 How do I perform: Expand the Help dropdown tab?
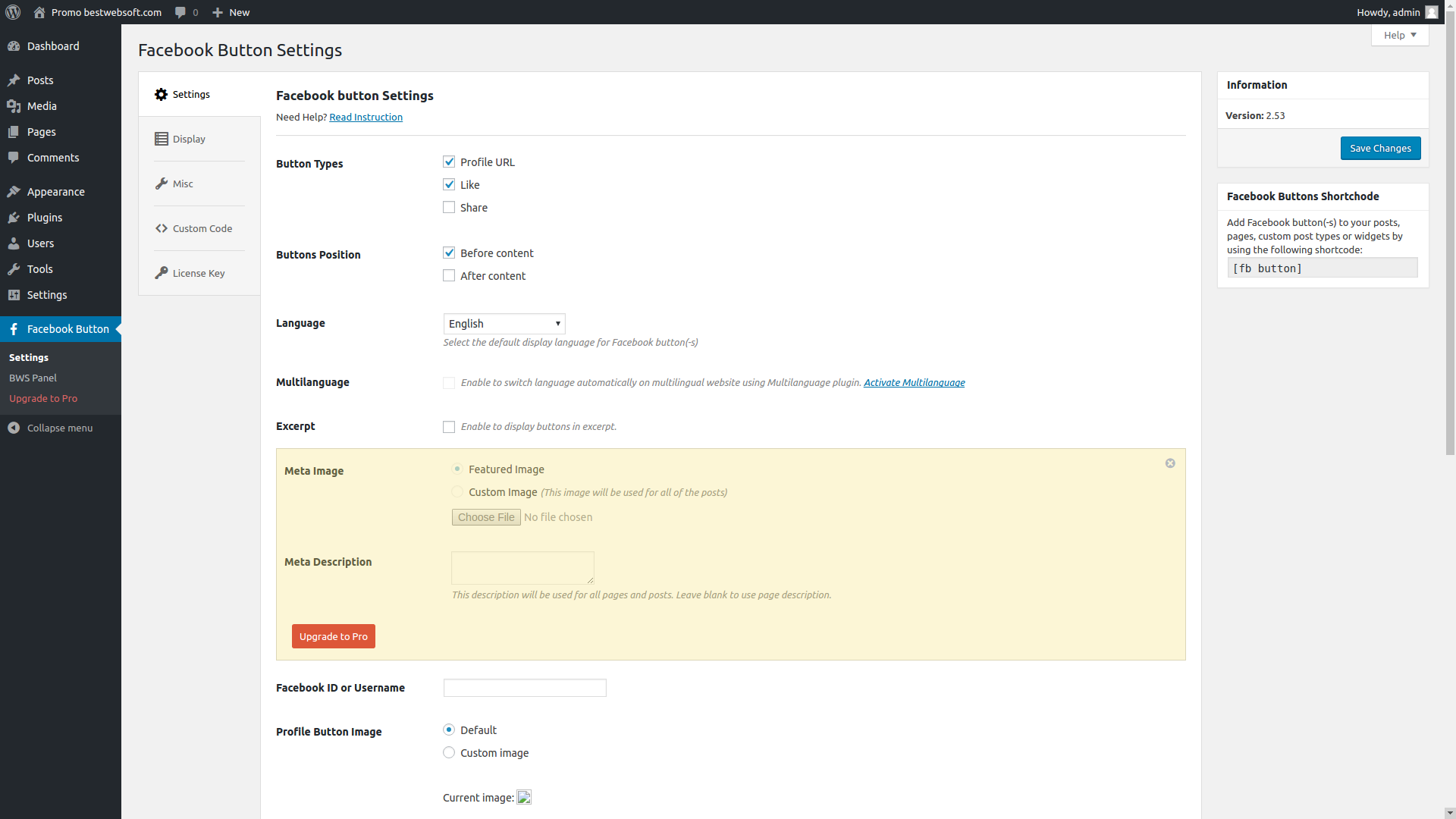(x=1399, y=35)
